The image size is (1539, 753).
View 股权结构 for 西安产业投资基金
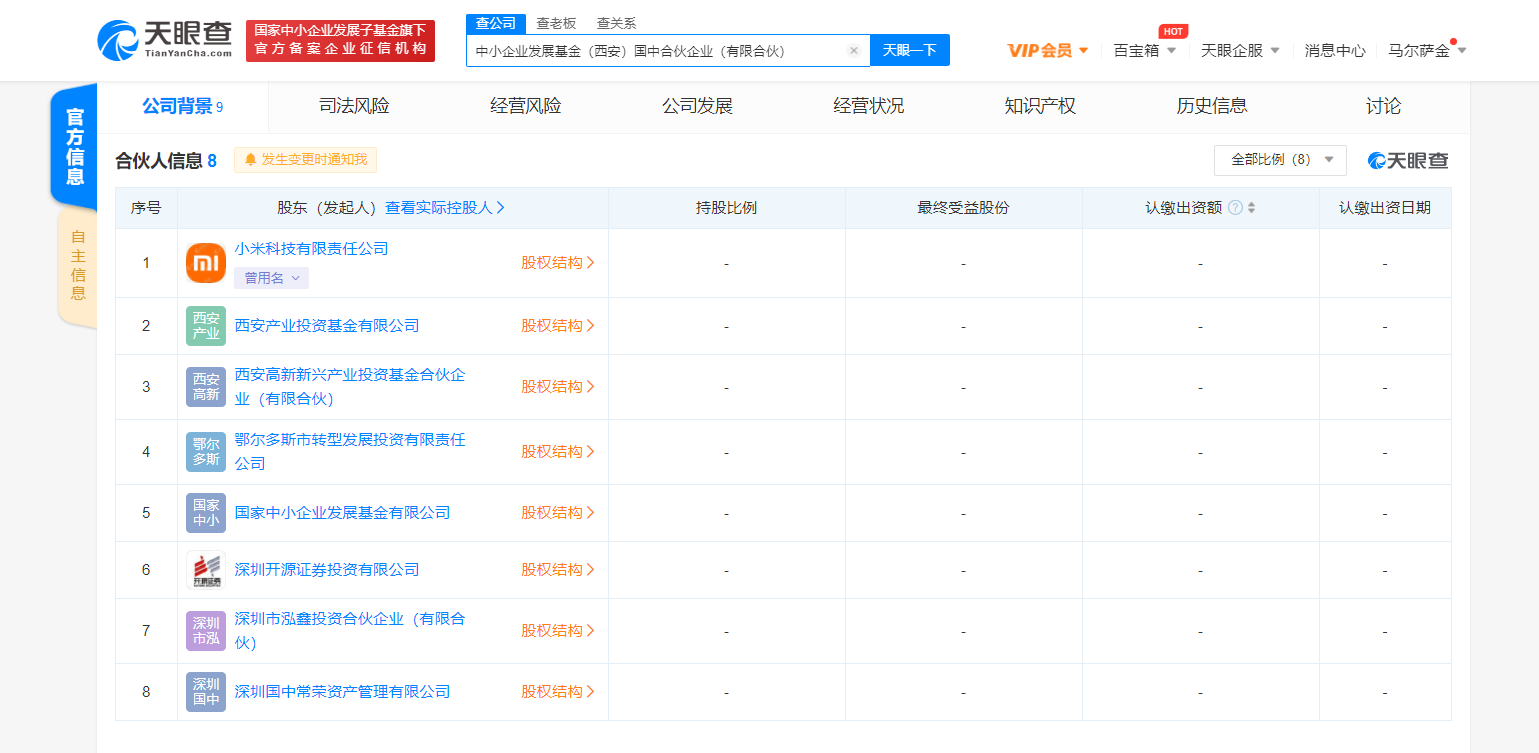[558, 326]
